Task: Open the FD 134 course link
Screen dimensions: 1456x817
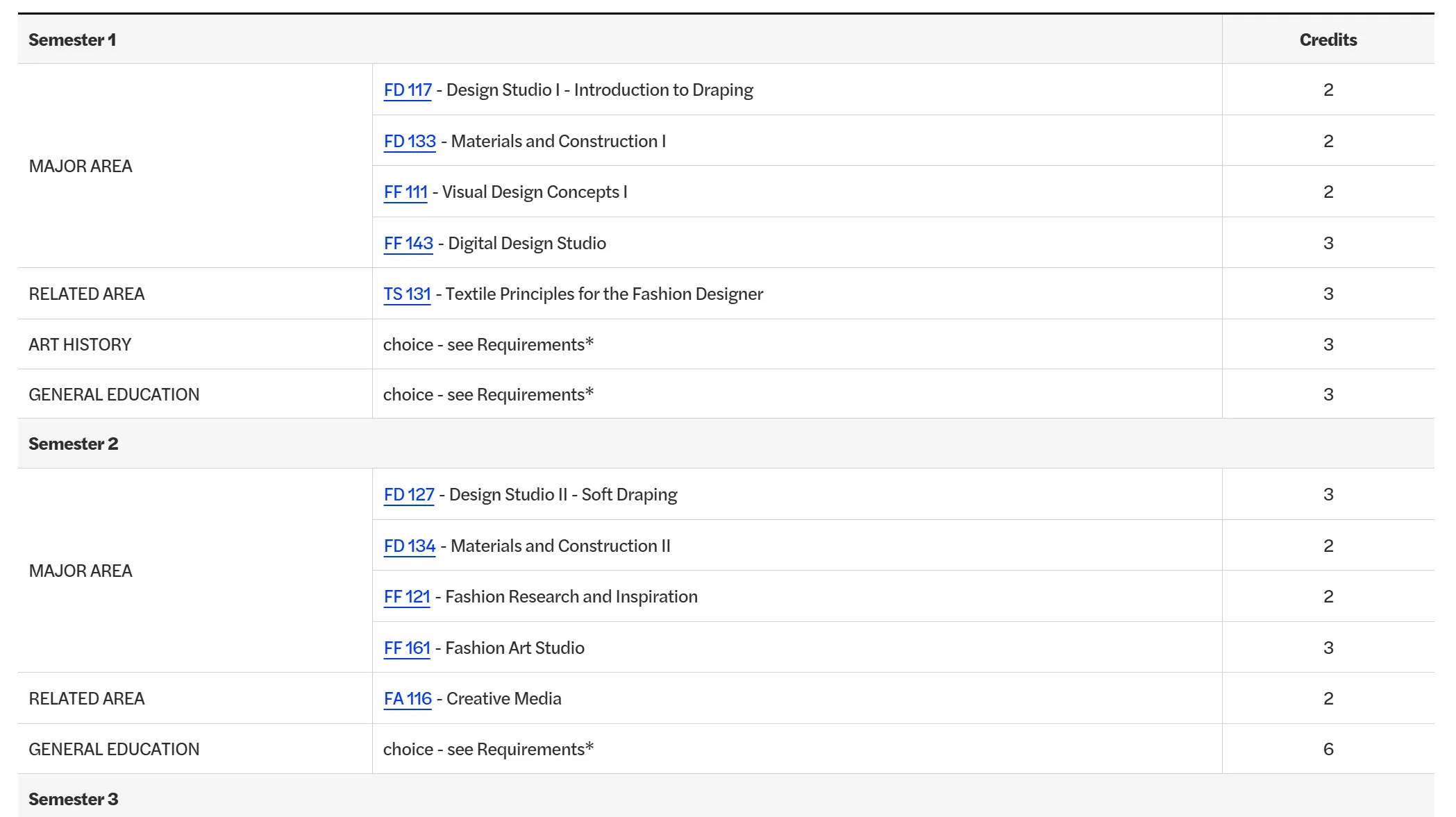Action: [410, 546]
